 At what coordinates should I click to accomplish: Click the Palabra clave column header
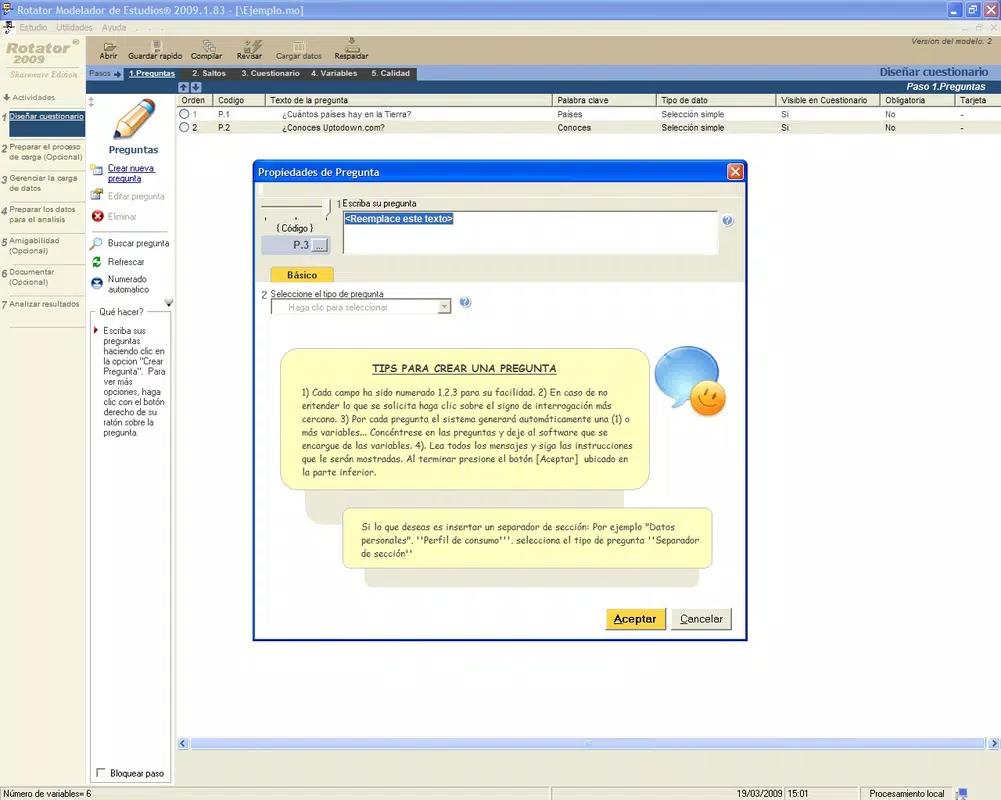604,100
